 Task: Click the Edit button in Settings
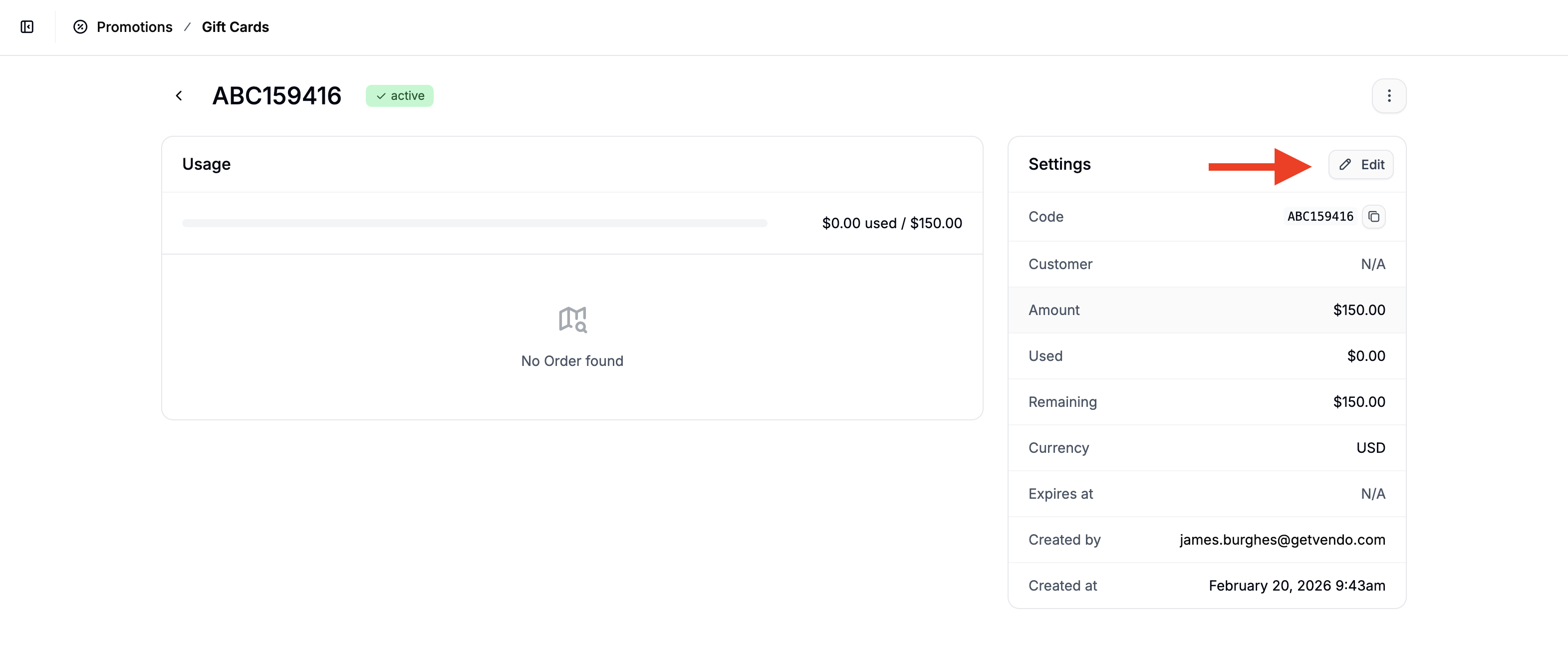pos(1361,164)
